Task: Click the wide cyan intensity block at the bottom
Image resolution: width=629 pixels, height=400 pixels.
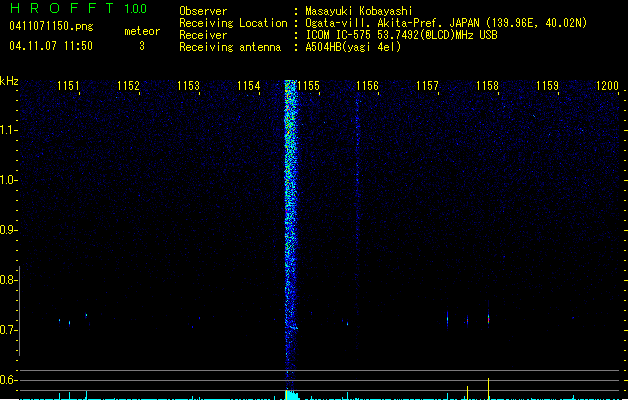Action: point(292,395)
